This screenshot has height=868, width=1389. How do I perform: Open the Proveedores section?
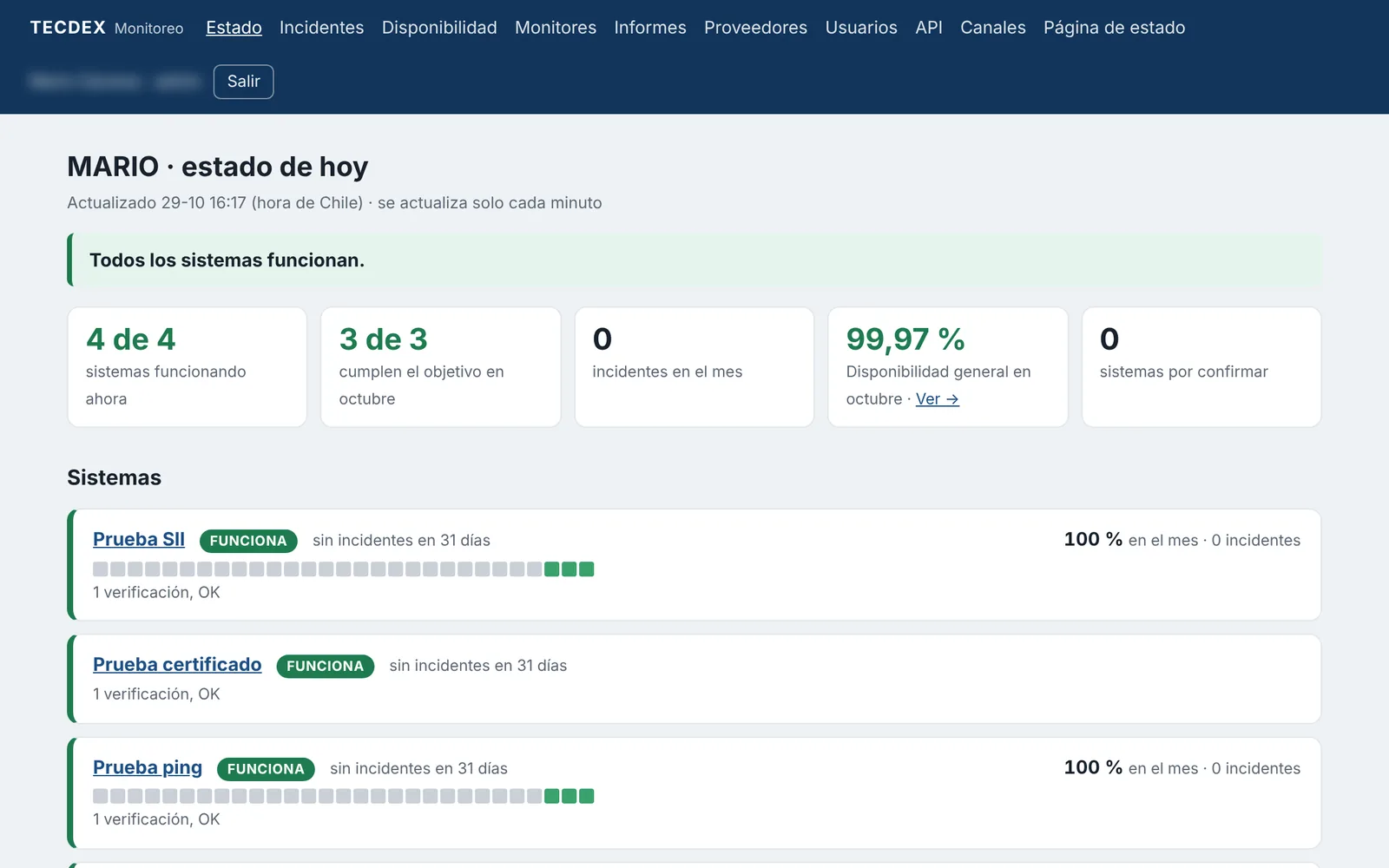pyautogui.click(x=755, y=28)
